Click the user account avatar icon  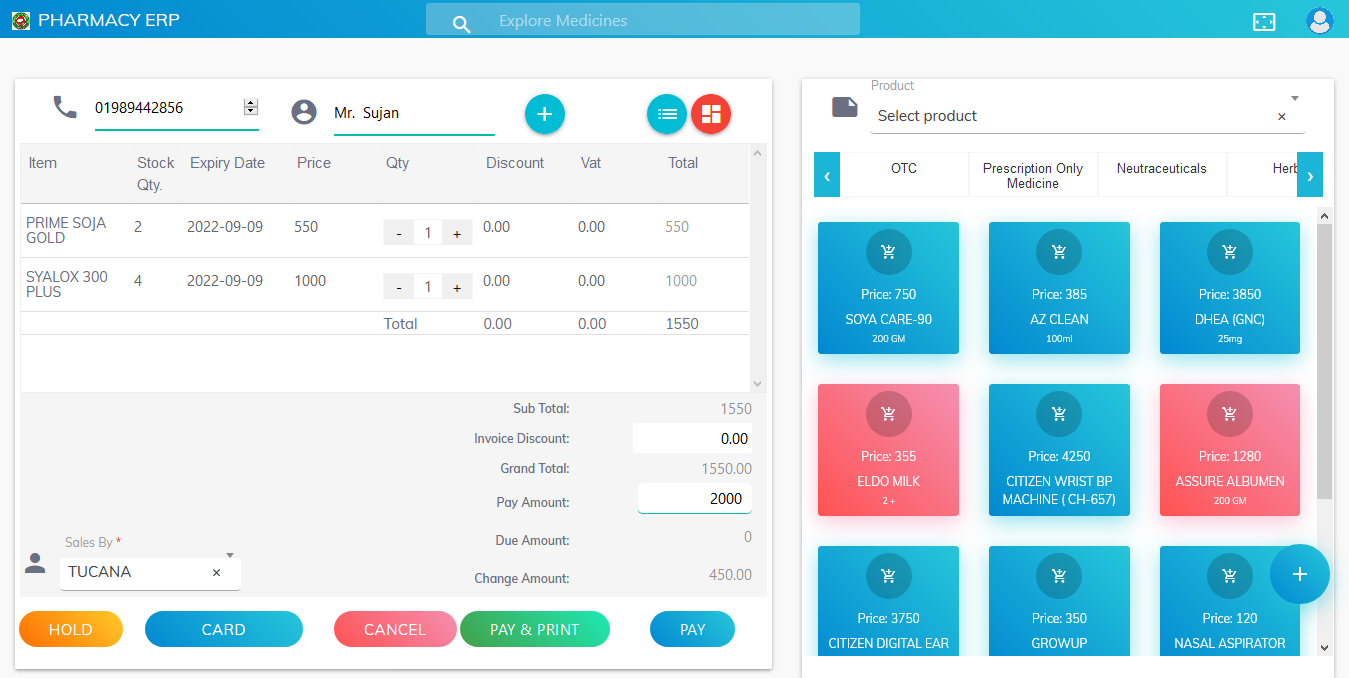click(1319, 20)
